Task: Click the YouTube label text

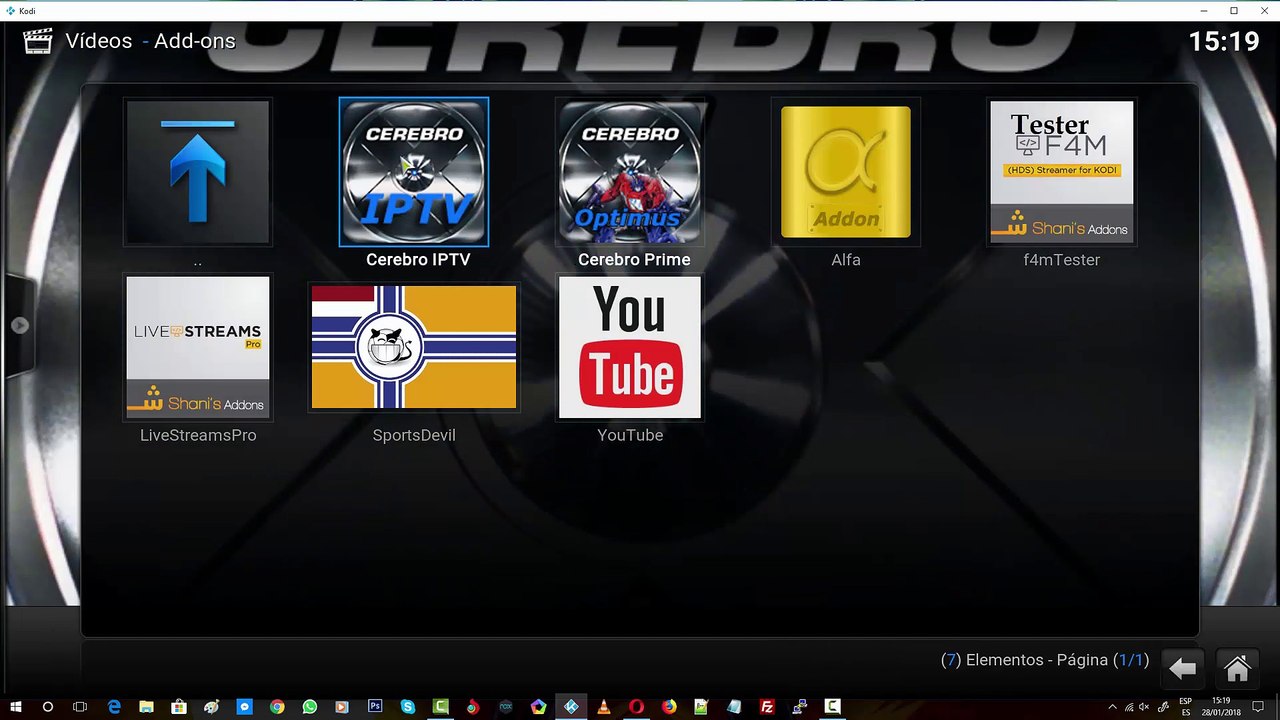Action: click(630, 436)
